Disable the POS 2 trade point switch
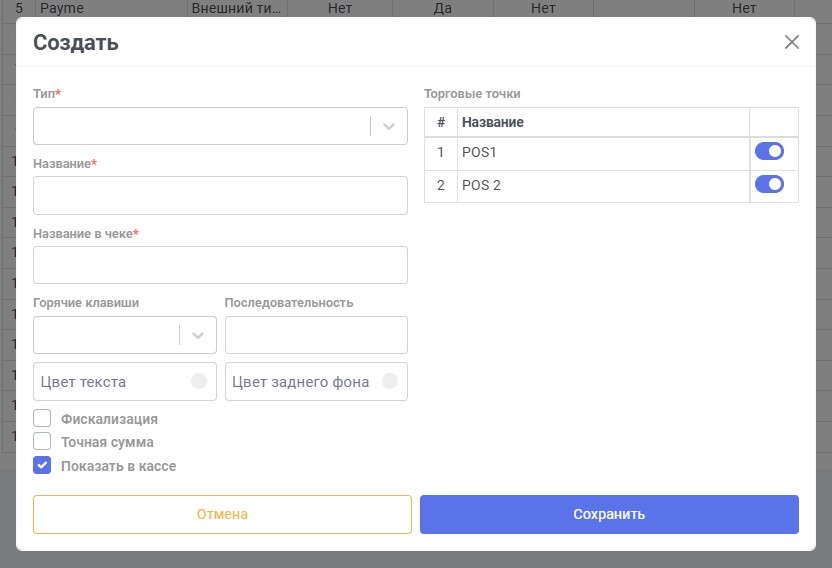The image size is (832, 568). [x=769, y=184]
